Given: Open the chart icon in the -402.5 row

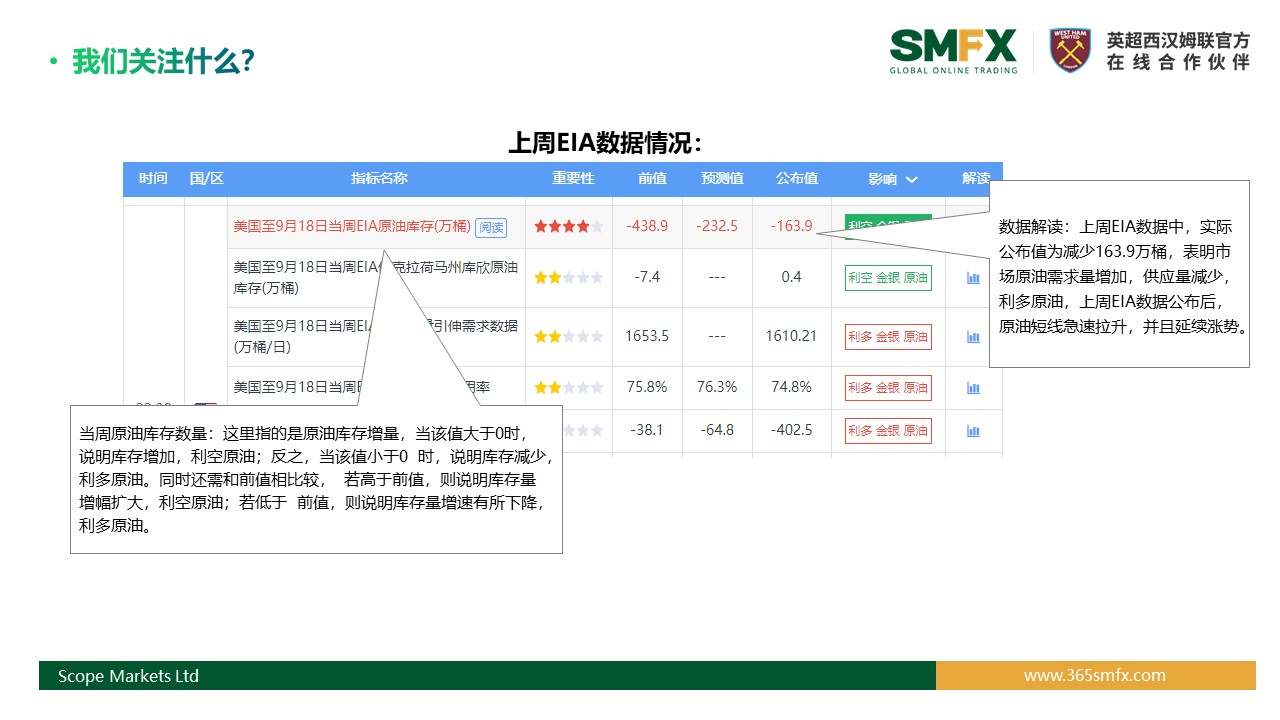Looking at the screenshot, I should coord(973,431).
